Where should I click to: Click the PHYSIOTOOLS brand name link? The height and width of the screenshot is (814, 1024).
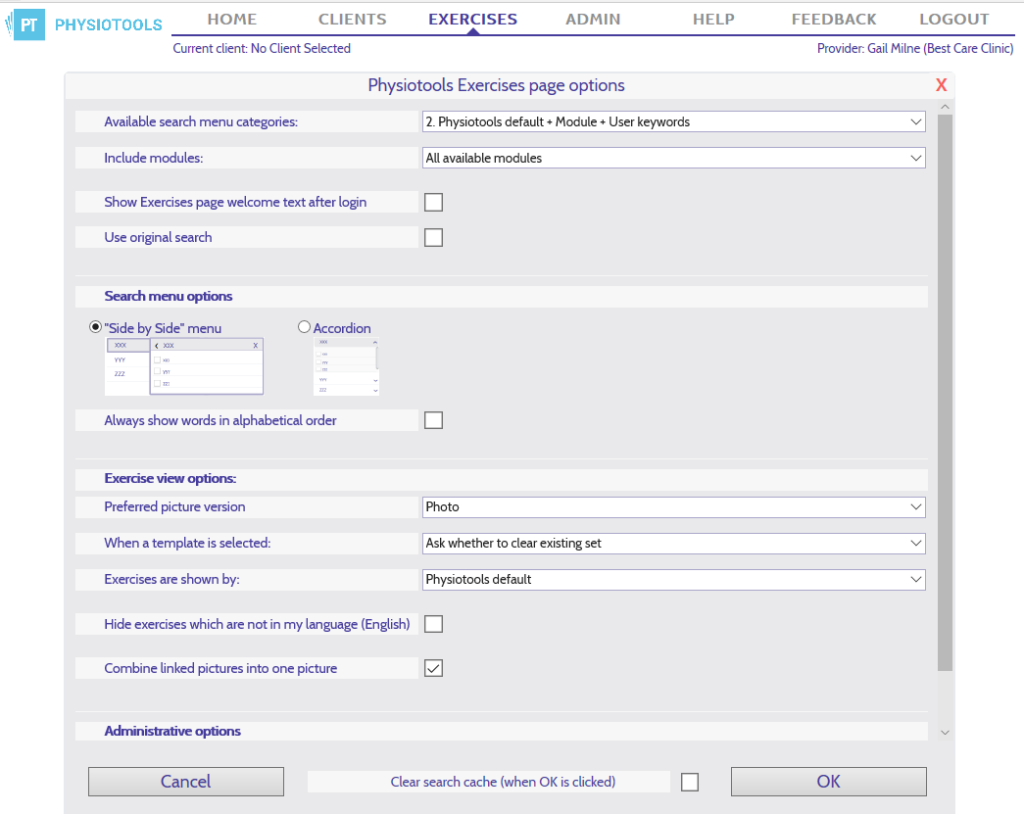click(108, 25)
